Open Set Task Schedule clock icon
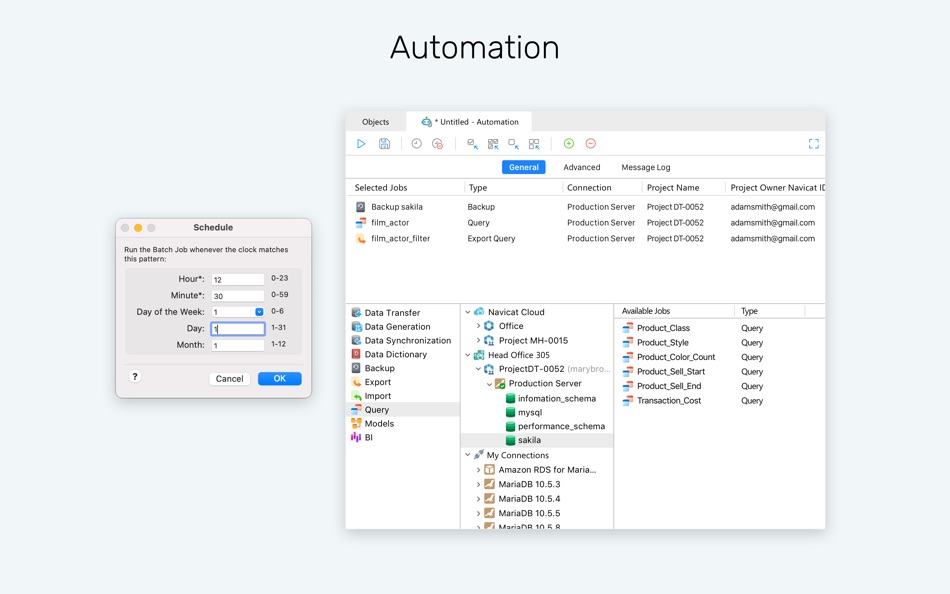 pos(416,144)
